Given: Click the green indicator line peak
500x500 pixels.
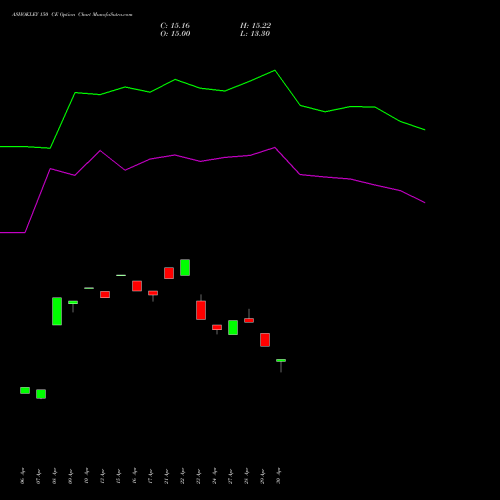Looking at the screenshot, I should tap(275, 70).
